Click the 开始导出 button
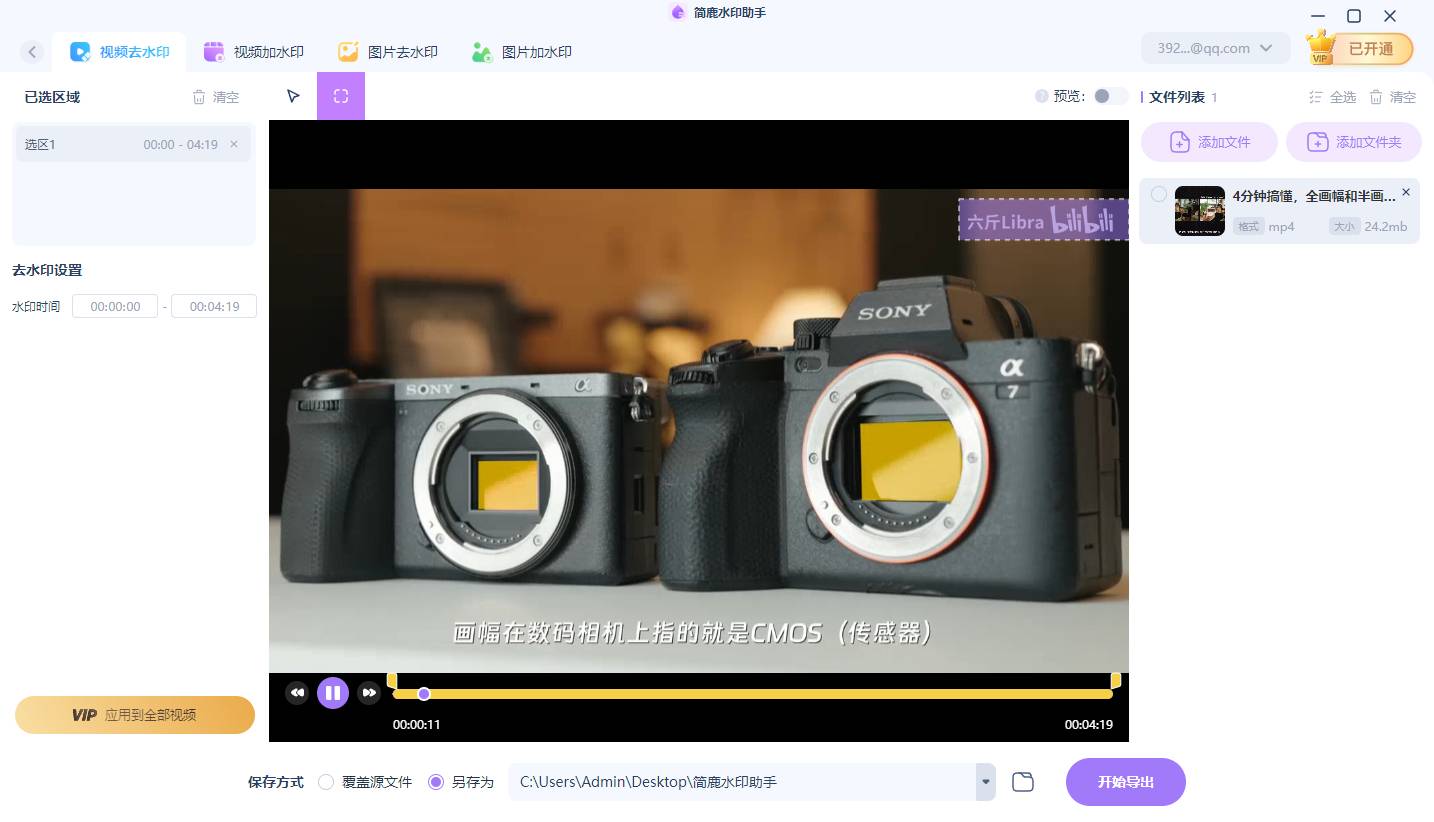Image resolution: width=1434 pixels, height=822 pixels. [1126, 782]
